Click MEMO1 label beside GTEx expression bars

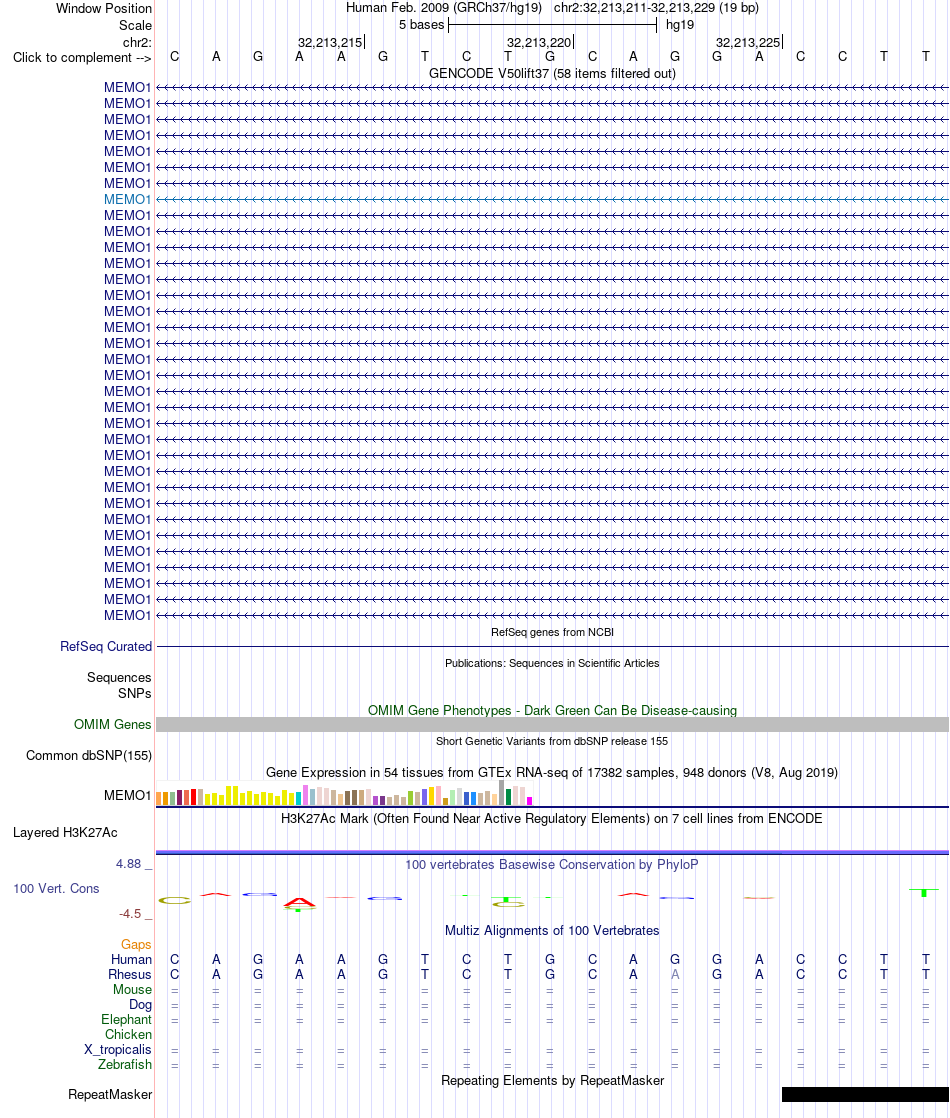(x=128, y=796)
